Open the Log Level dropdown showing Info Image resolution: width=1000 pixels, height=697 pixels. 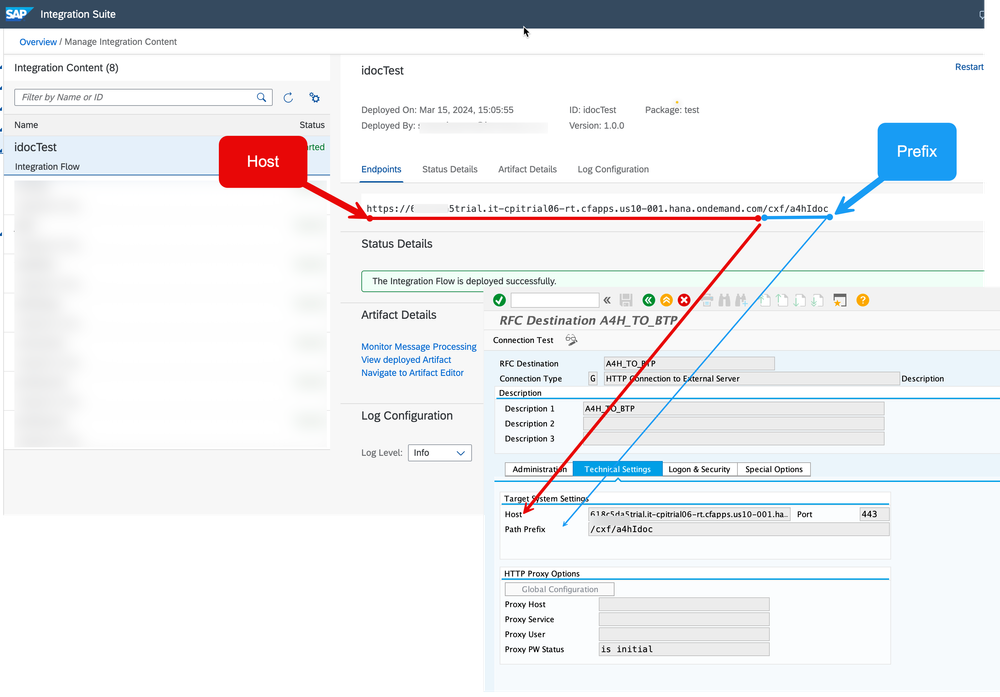[440, 452]
